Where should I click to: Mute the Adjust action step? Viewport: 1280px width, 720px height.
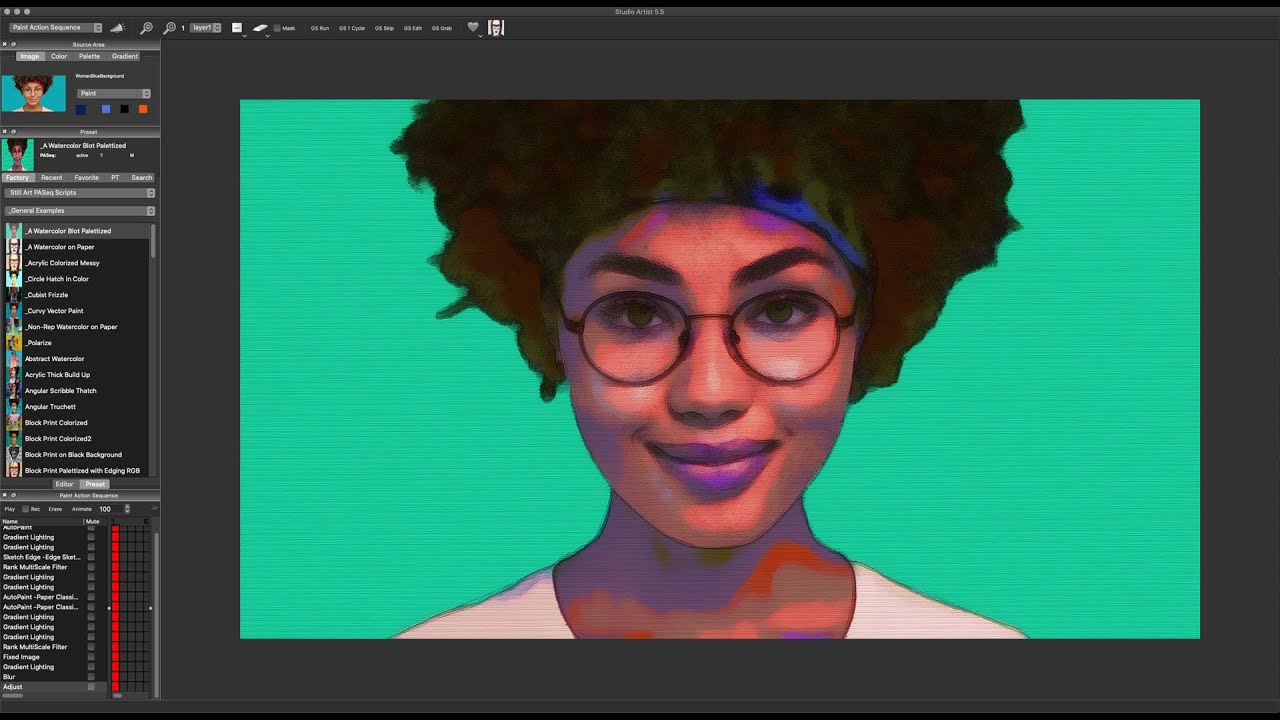tap(91, 687)
